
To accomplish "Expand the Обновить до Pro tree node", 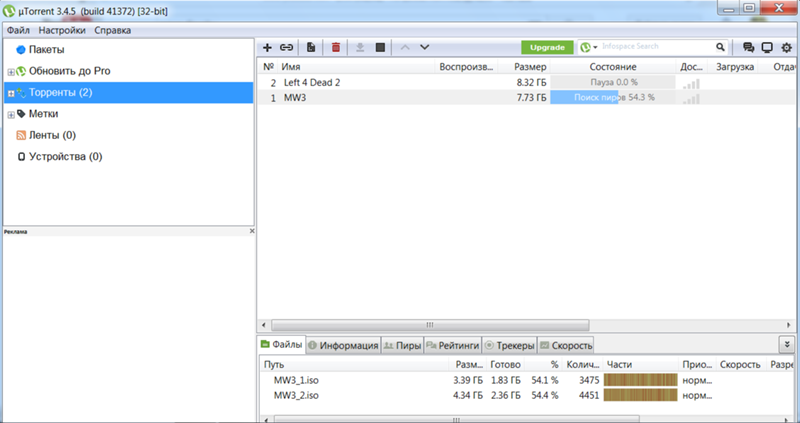I will coord(11,72).
